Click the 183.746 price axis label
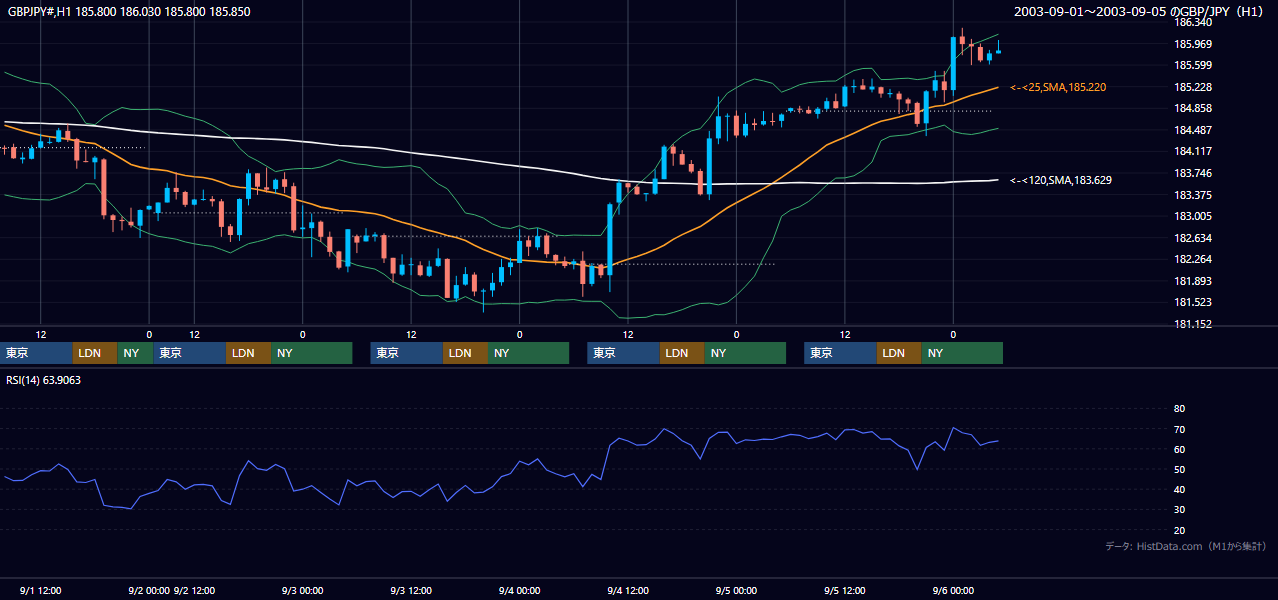Image resolution: width=1278 pixels, height=600 pixels. pos(1193,174)
